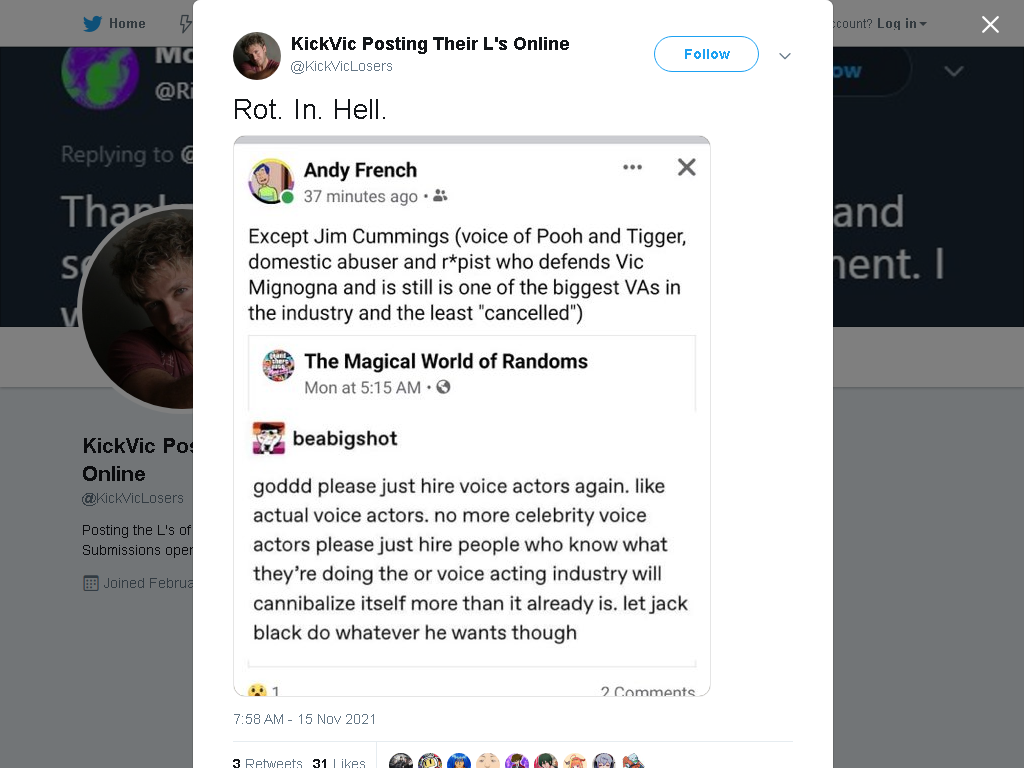Open KickVic profile avatar in tweet header
This screenshot has width=1024, height=768.
(x=257, y=56)
